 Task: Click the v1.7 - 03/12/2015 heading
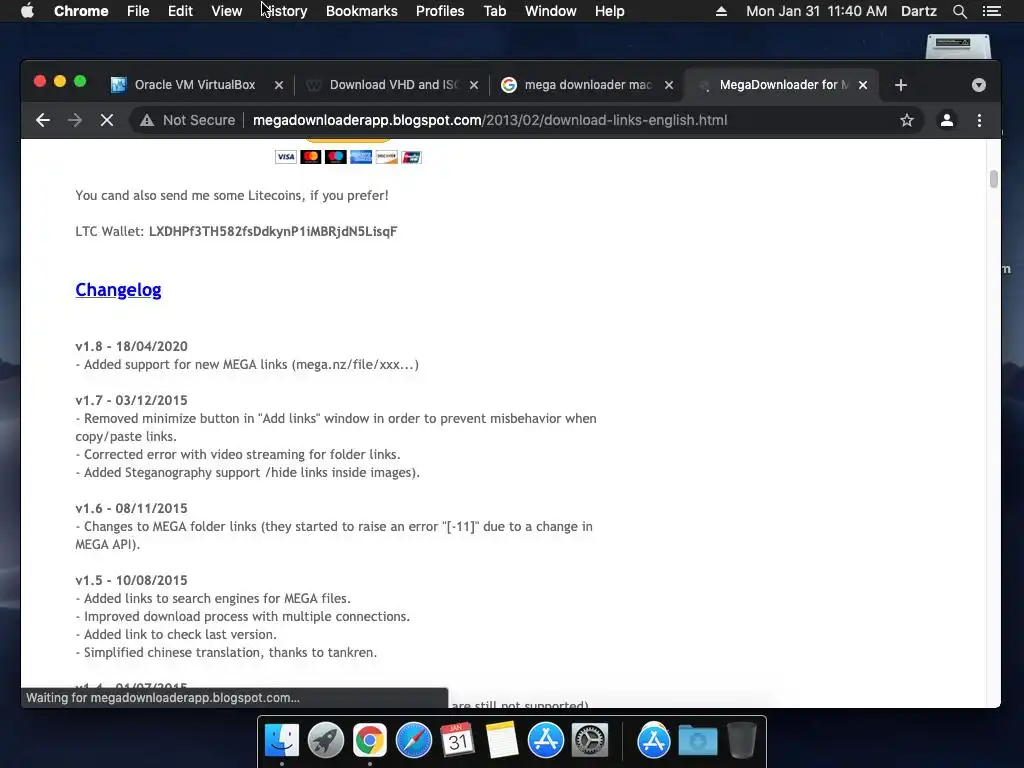click(131, 400)
